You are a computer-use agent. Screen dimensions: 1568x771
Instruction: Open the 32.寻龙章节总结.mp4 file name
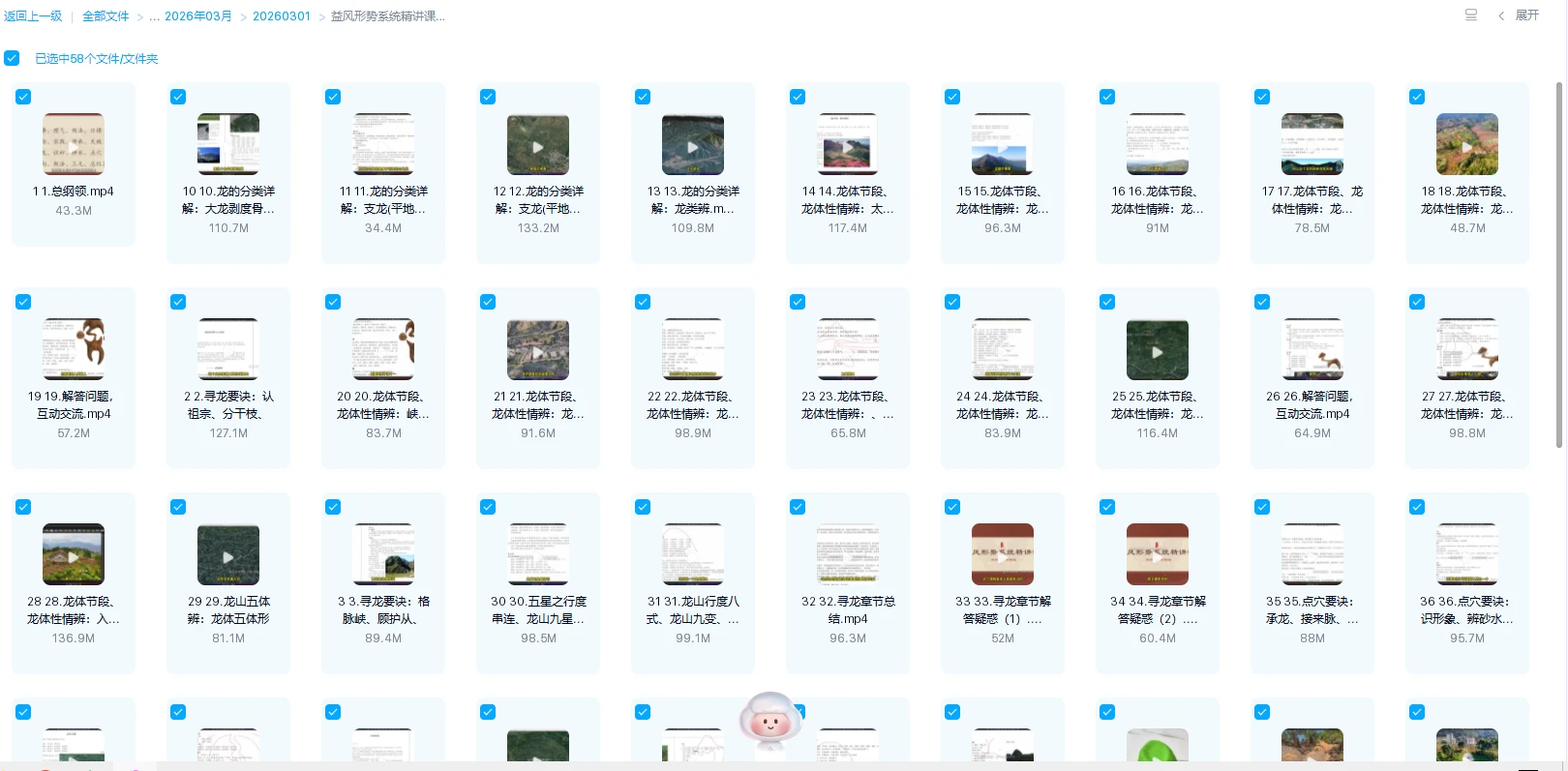click(848, 609)
